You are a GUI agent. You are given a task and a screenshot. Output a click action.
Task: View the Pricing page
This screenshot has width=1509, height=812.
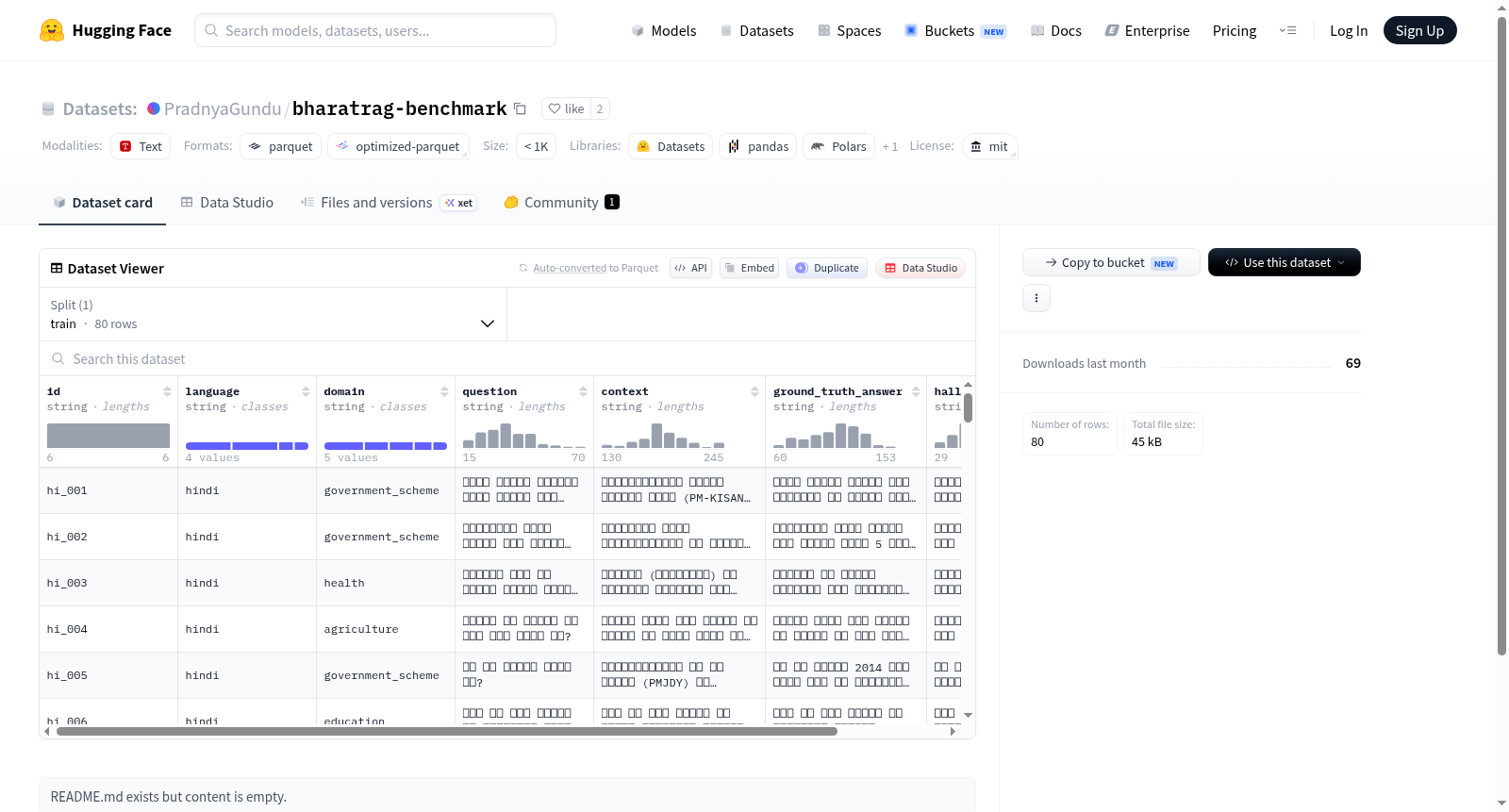[1235, 30]
